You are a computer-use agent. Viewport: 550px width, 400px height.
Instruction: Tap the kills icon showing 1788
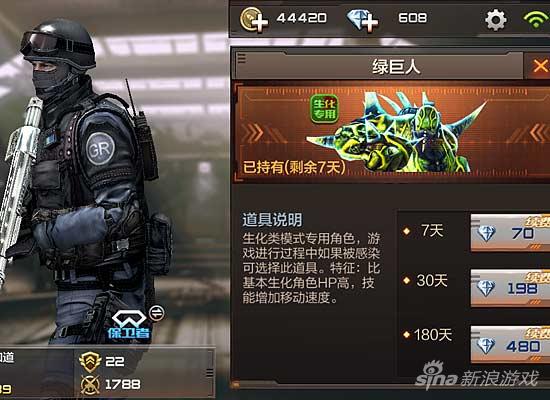(90, 385)
